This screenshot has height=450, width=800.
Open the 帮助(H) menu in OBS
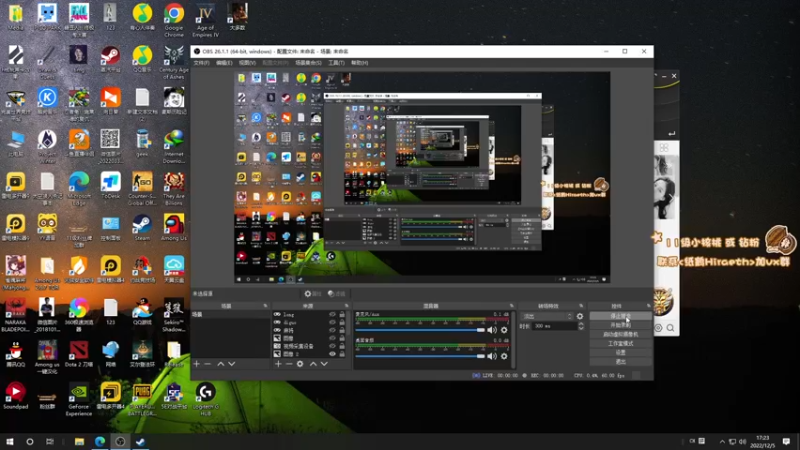click(359, 63)
